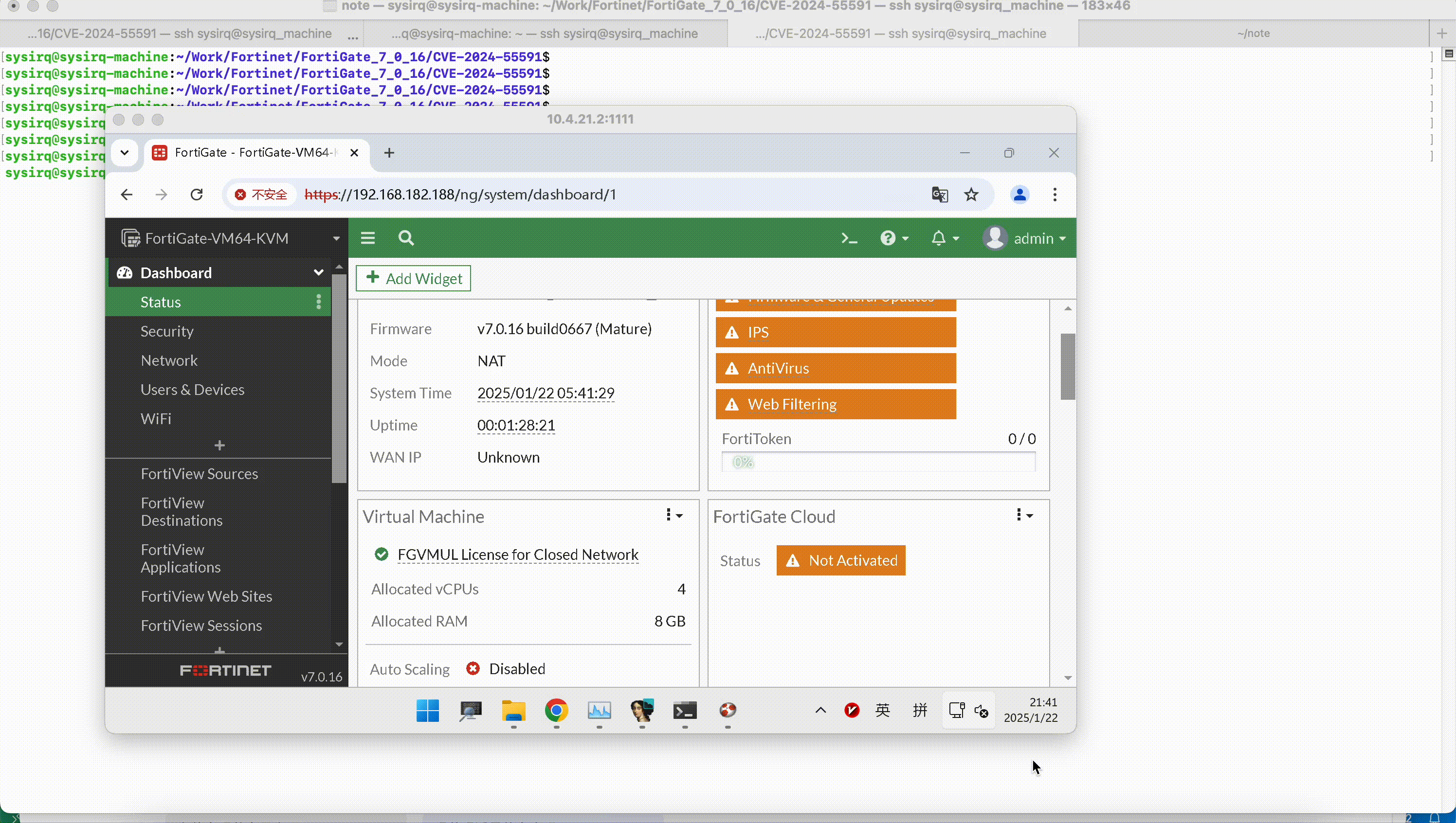Open File Explorer from the taskbar
The width and height of the screenshot is (1456, 823).
coord(513,711)
